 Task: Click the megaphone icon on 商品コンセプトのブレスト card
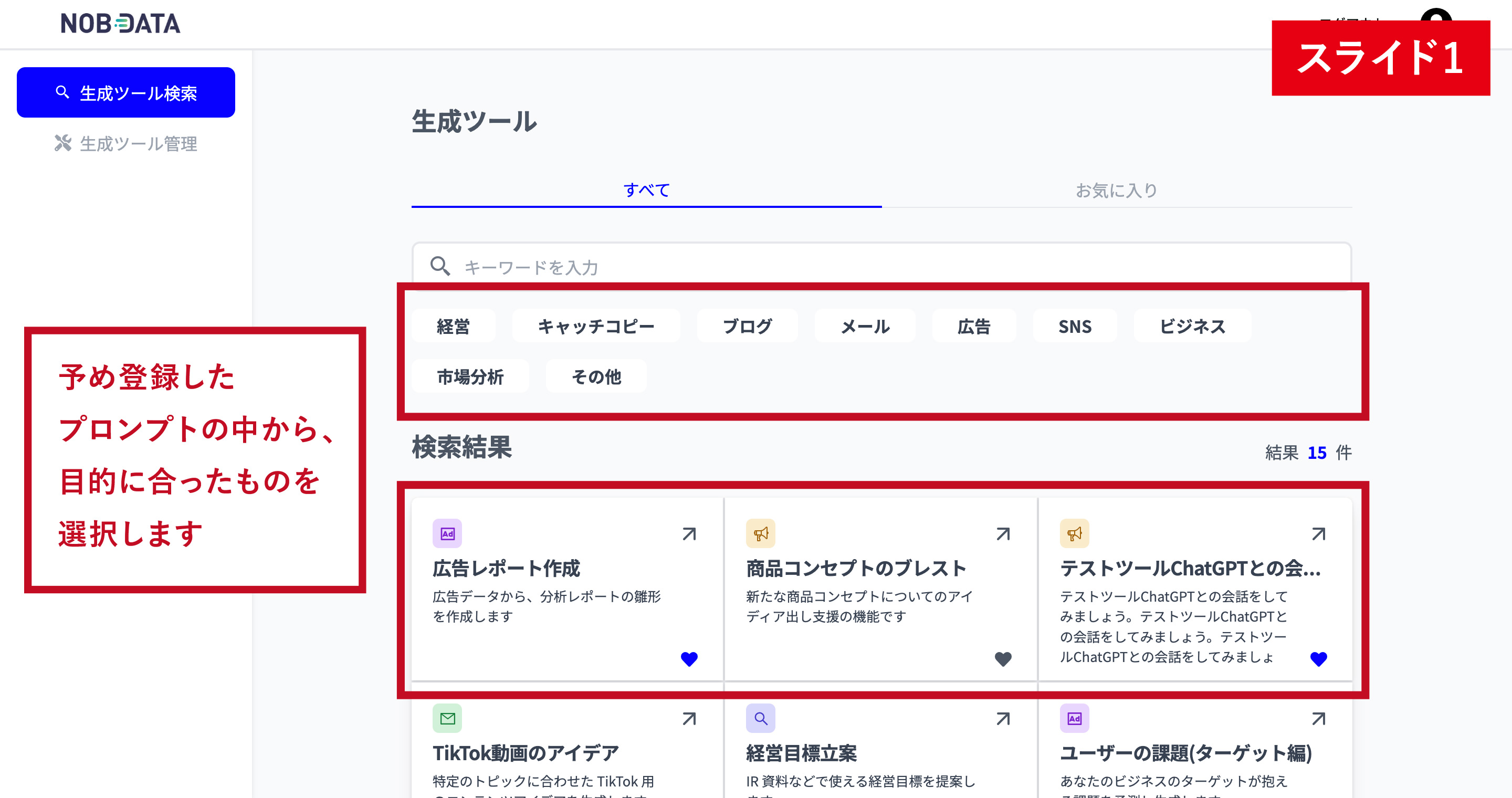pyautogui.click(x=761, y=533)
